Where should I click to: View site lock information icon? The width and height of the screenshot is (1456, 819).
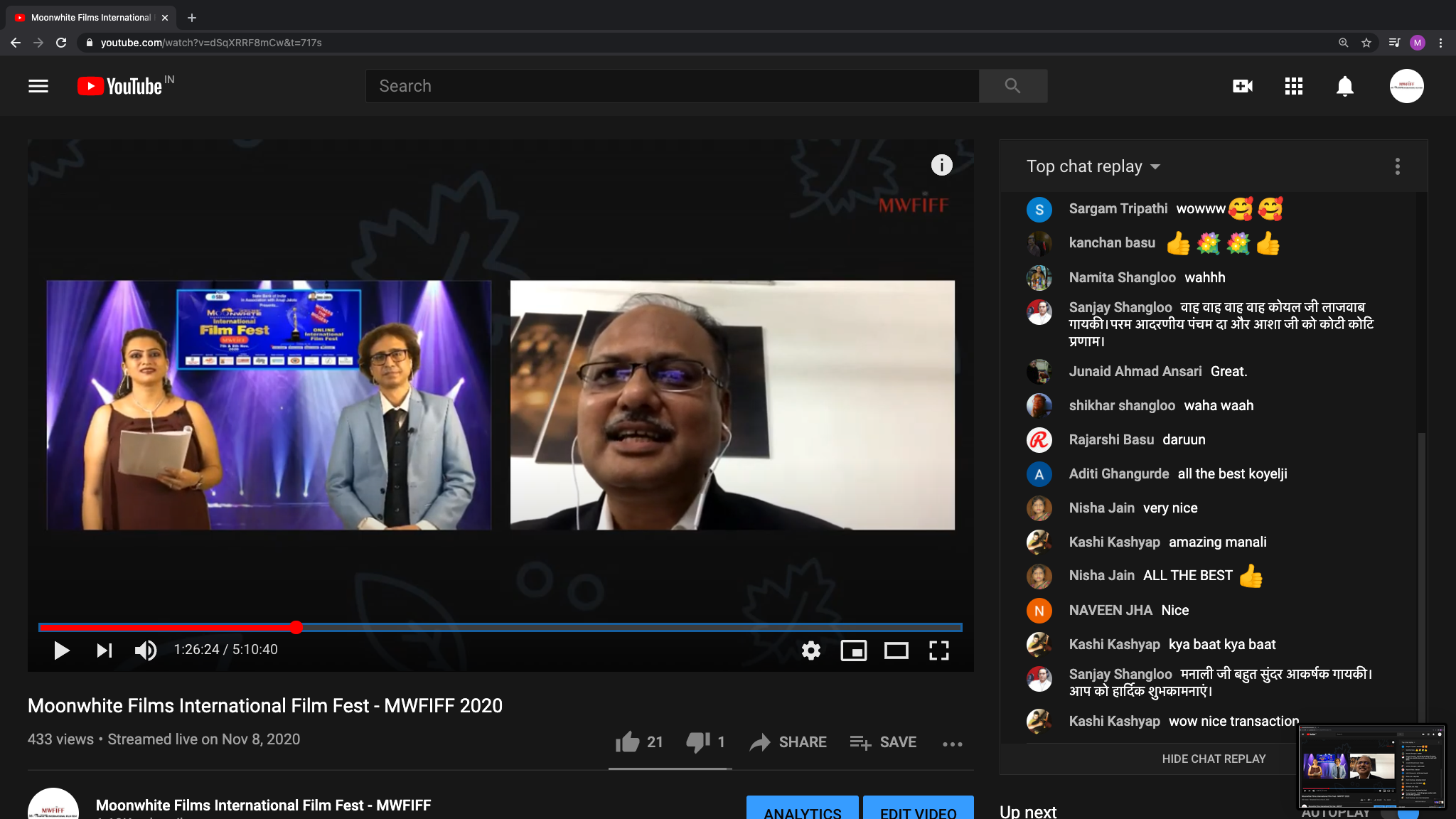click(x=89, y=43)
